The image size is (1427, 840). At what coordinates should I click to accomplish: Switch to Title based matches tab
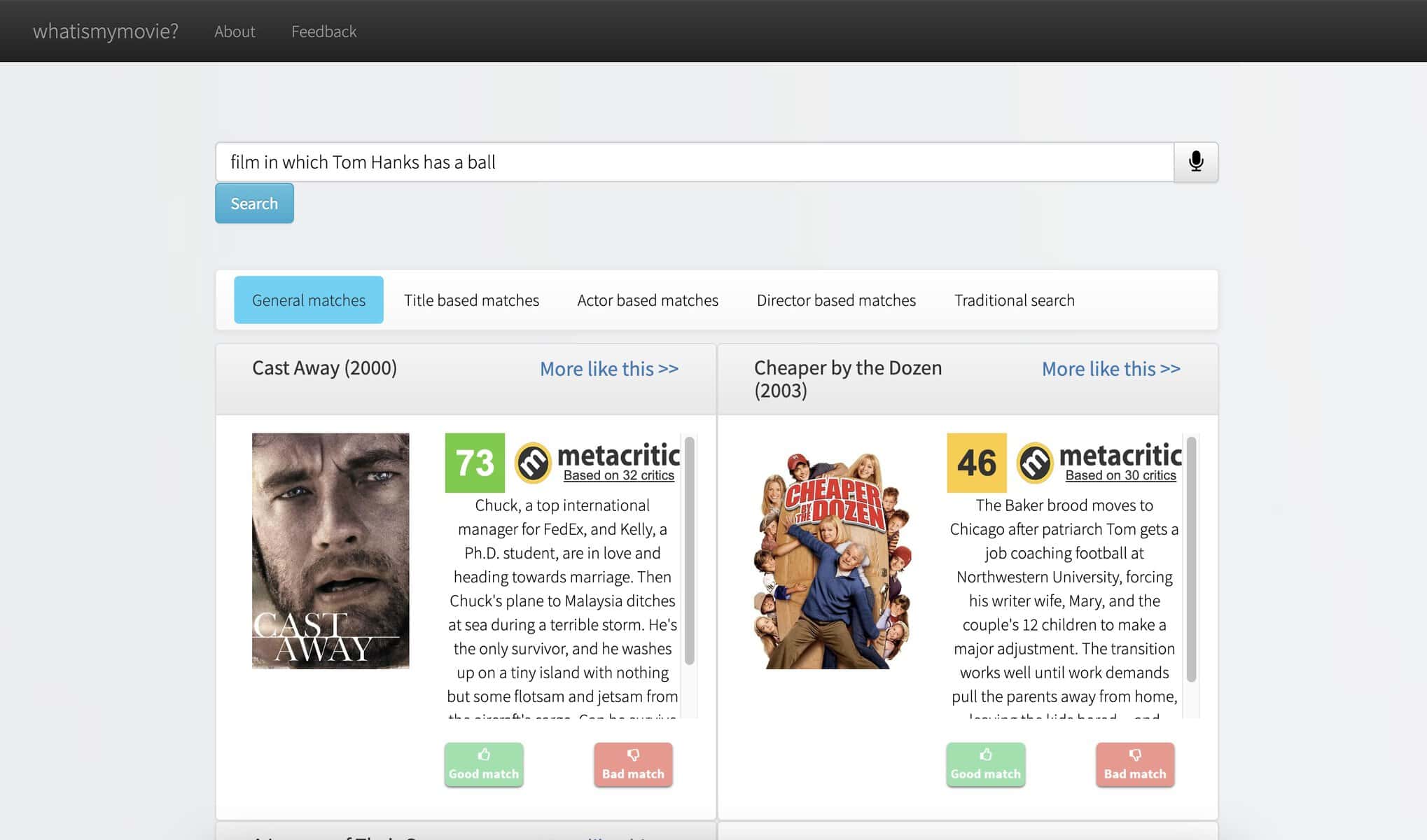tap(471, 300)
